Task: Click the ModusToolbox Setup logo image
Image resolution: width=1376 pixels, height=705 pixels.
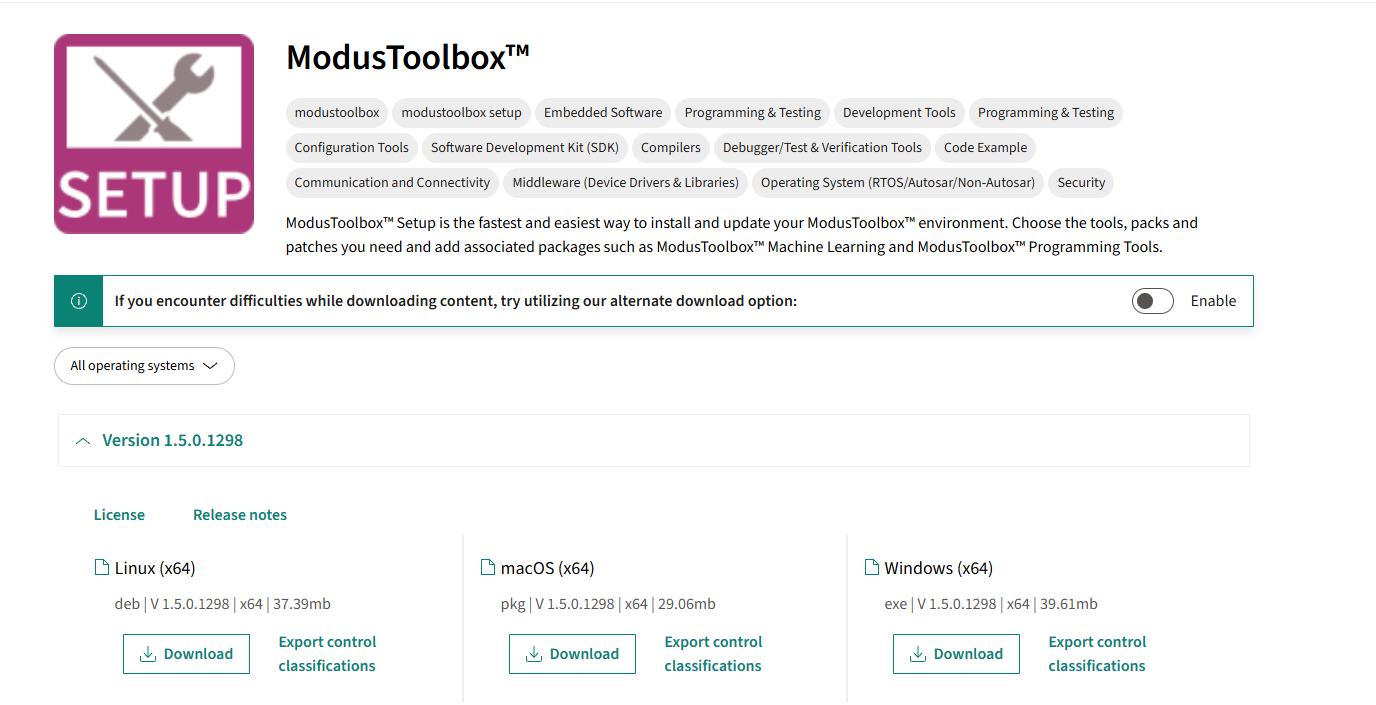Action: click(x=154, y=134)
